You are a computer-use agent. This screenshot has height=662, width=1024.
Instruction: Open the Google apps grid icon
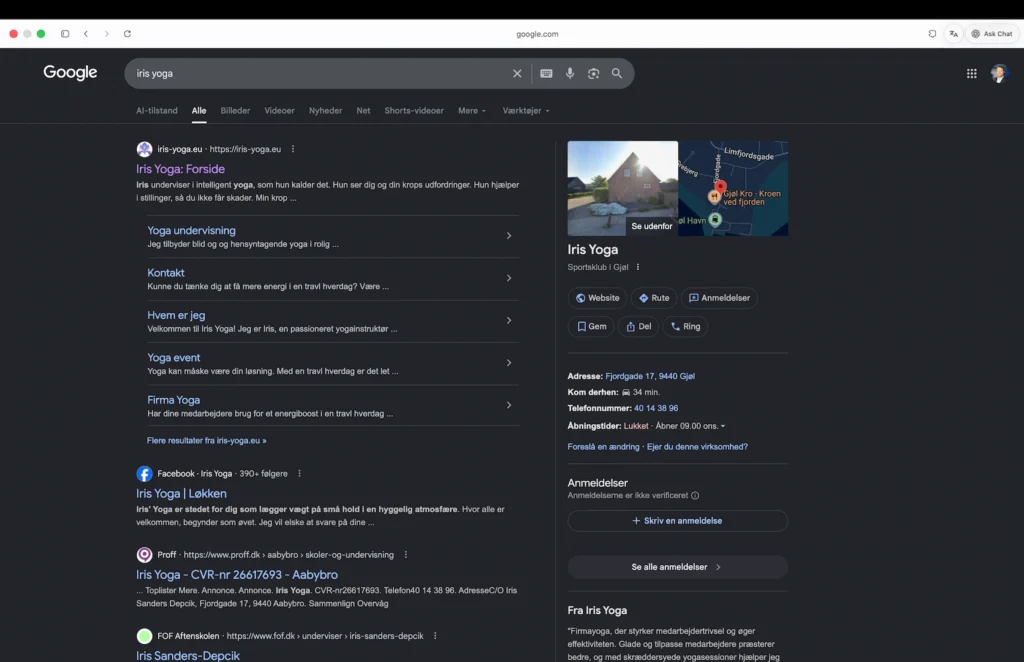pyautogui.click(x=971, y=74)
